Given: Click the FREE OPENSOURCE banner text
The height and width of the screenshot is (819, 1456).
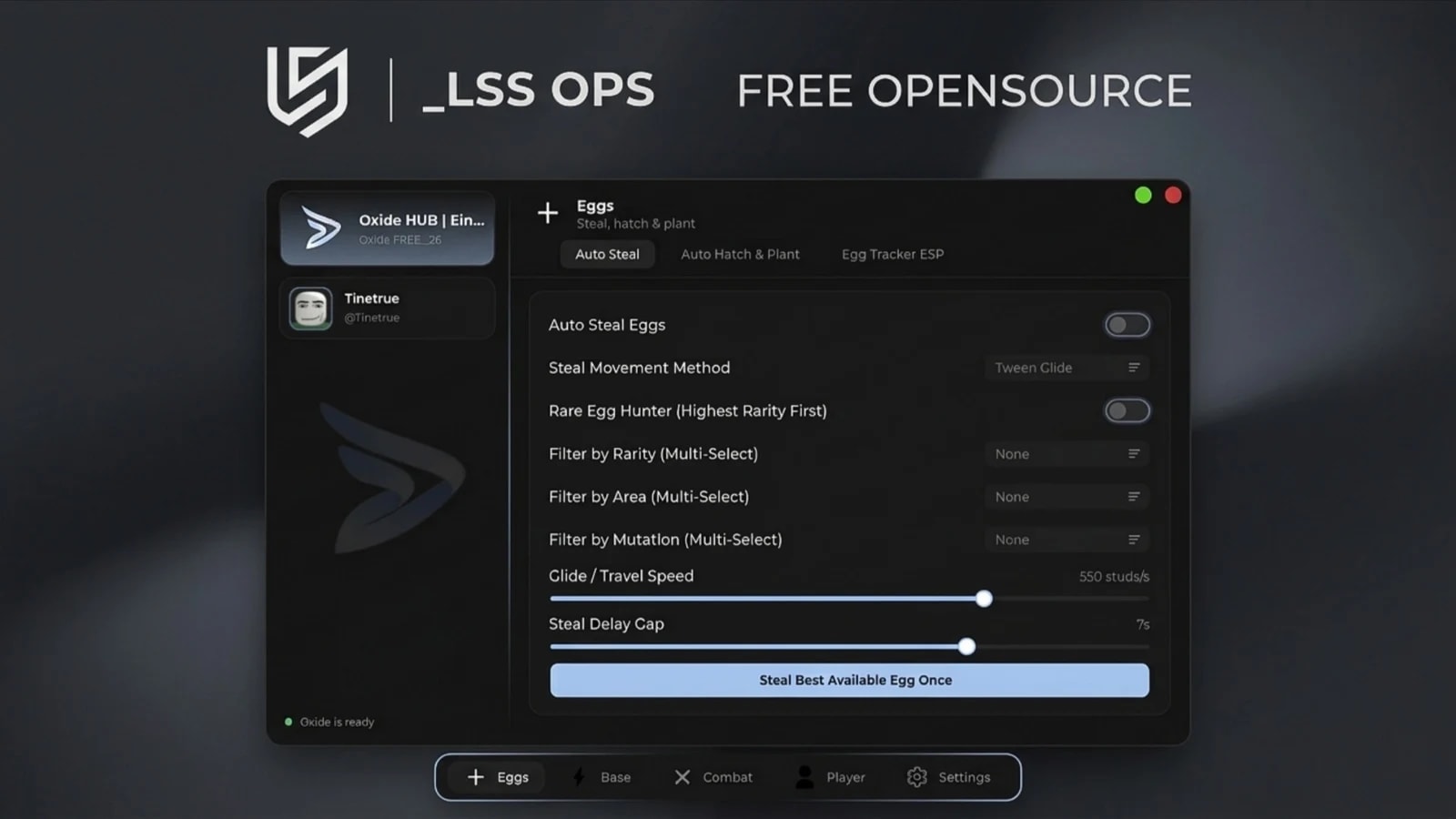Looking at the screenshot, I should pyautogui.click(x=964, y=91).
